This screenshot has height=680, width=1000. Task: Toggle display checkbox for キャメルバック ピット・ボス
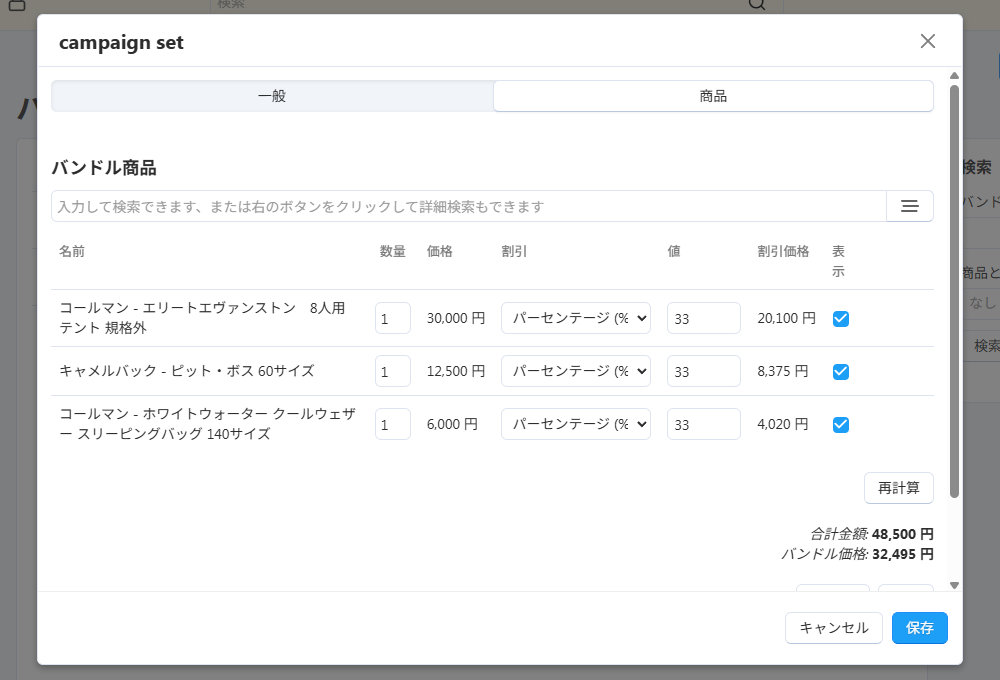coord(841,371)
